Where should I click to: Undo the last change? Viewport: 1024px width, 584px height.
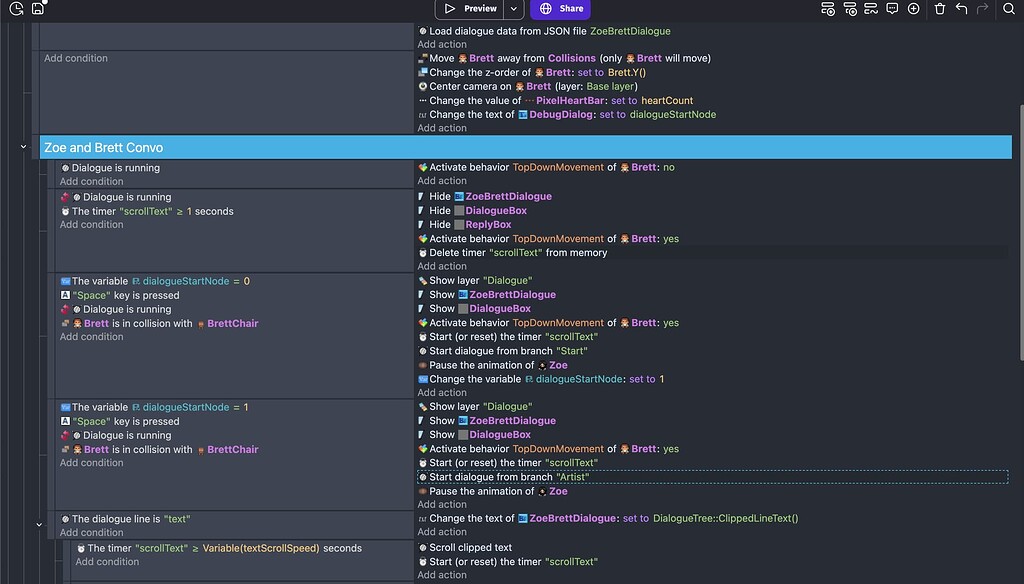click(x=962, y=8)
